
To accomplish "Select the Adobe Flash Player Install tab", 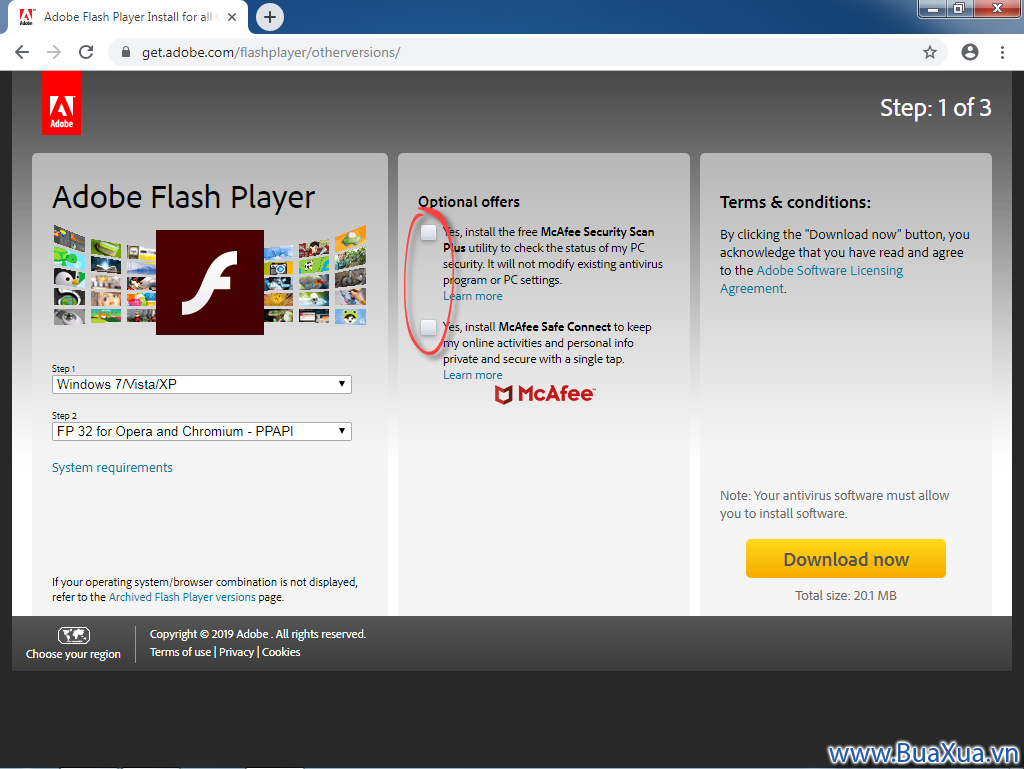I will [x=127, y=17].
